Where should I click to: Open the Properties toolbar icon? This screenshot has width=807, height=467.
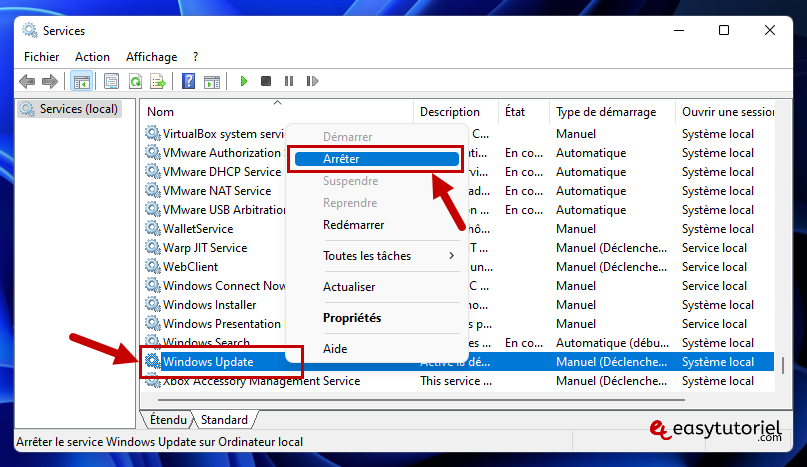[x=111, y=81]
